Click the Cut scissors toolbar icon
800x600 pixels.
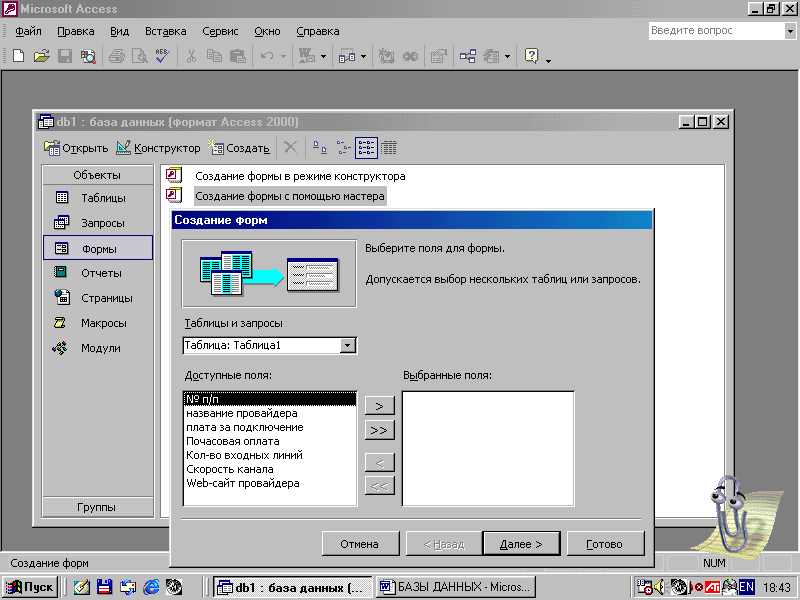191,56
